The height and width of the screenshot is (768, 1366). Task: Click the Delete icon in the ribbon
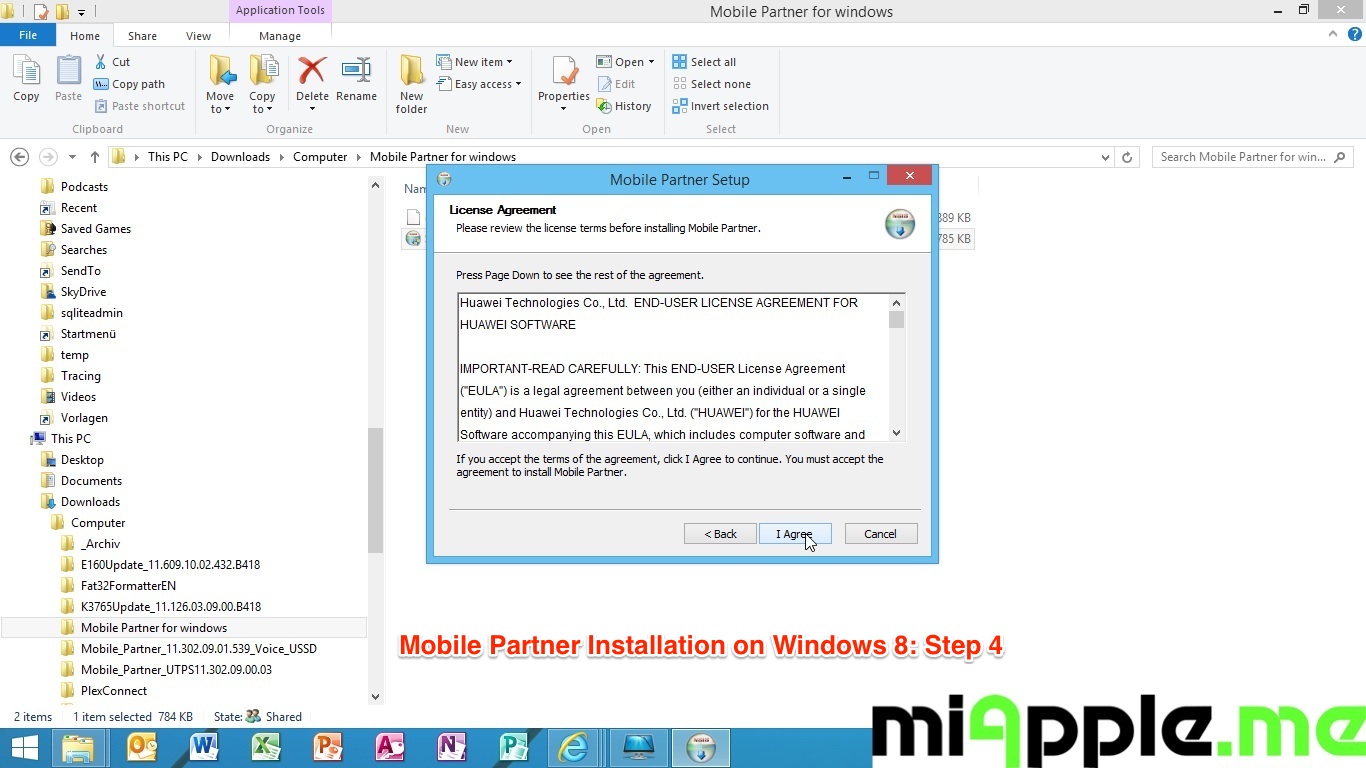[312, 72]
